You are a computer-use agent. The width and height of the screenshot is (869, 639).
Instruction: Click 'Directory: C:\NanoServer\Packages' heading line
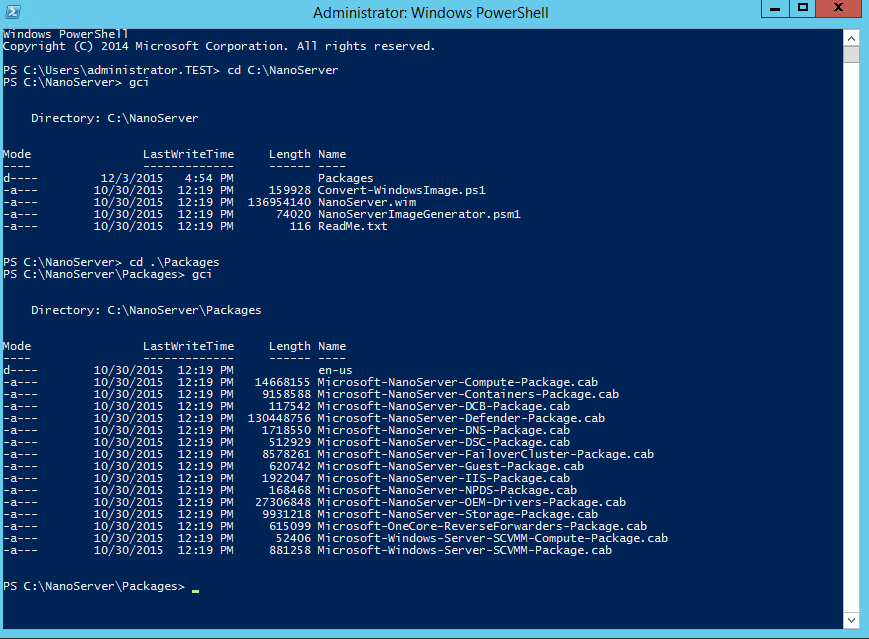(146, 310)
